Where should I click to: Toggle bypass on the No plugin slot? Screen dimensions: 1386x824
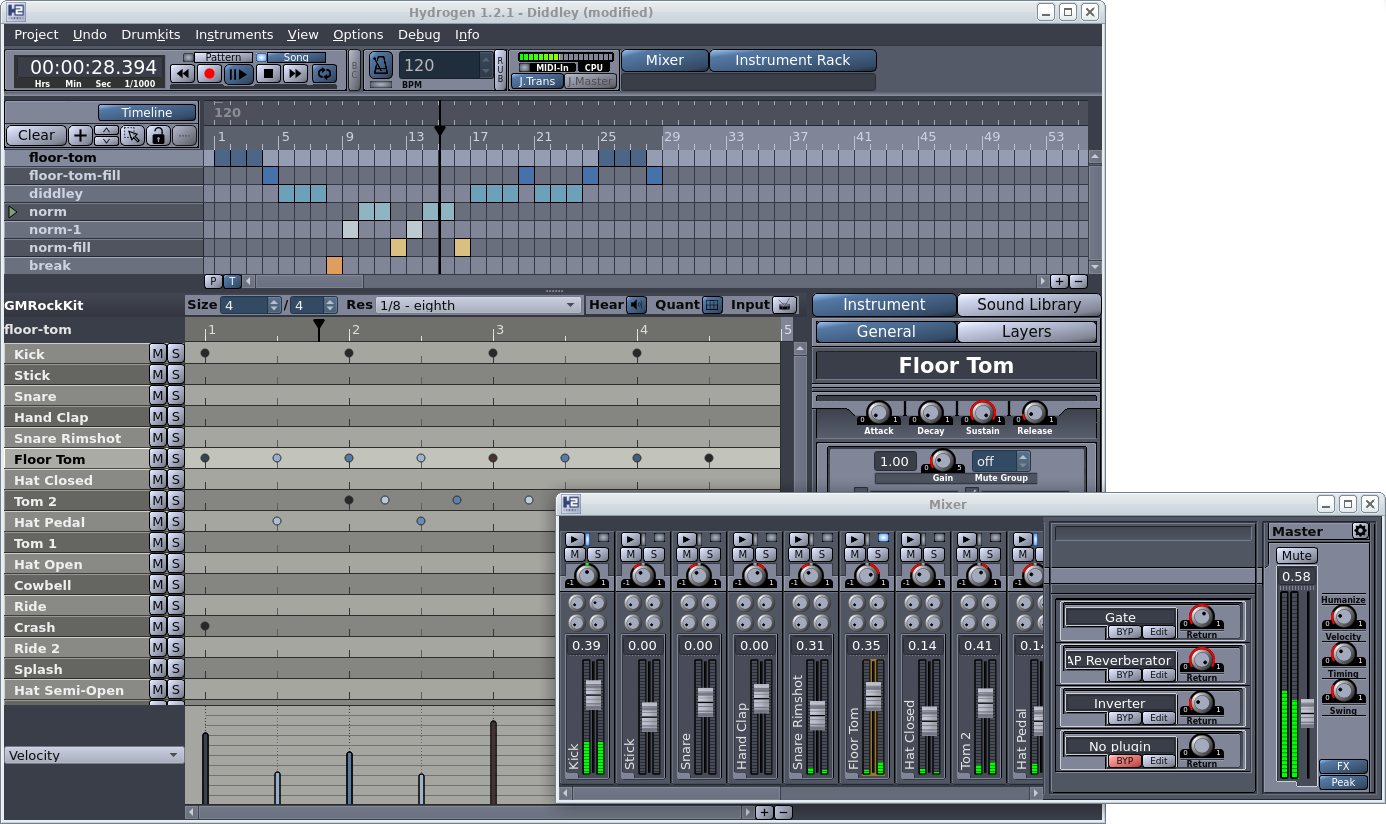coord(1125,761)
